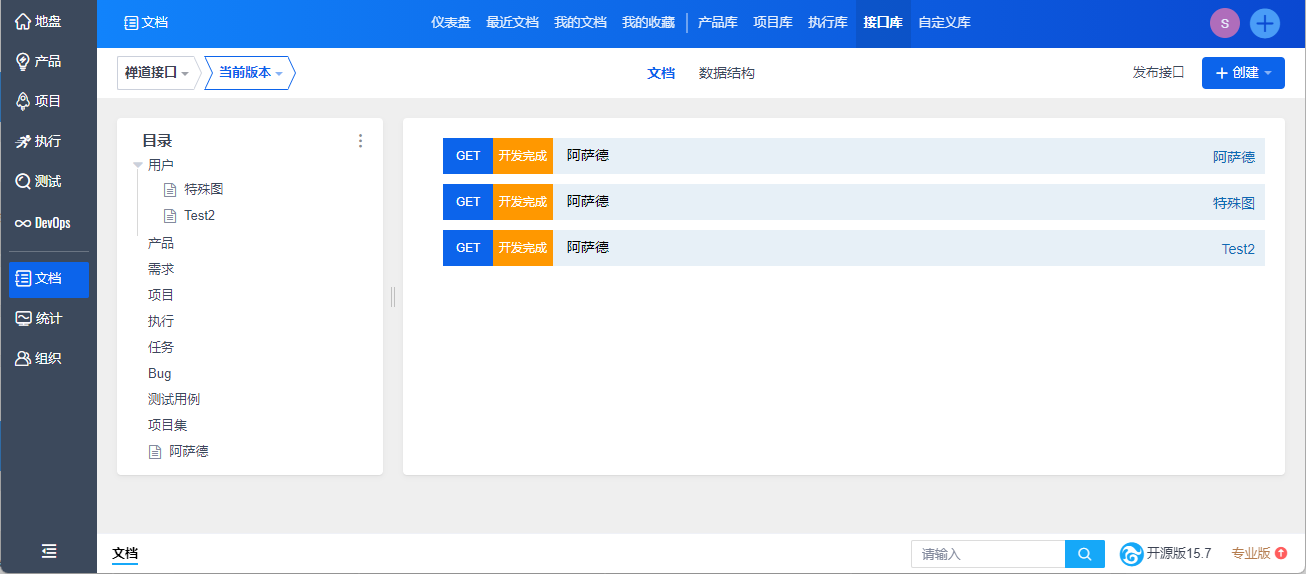Click the search magnifier button
Screen dimensions: 1306x574
(x=1085, y=554)
